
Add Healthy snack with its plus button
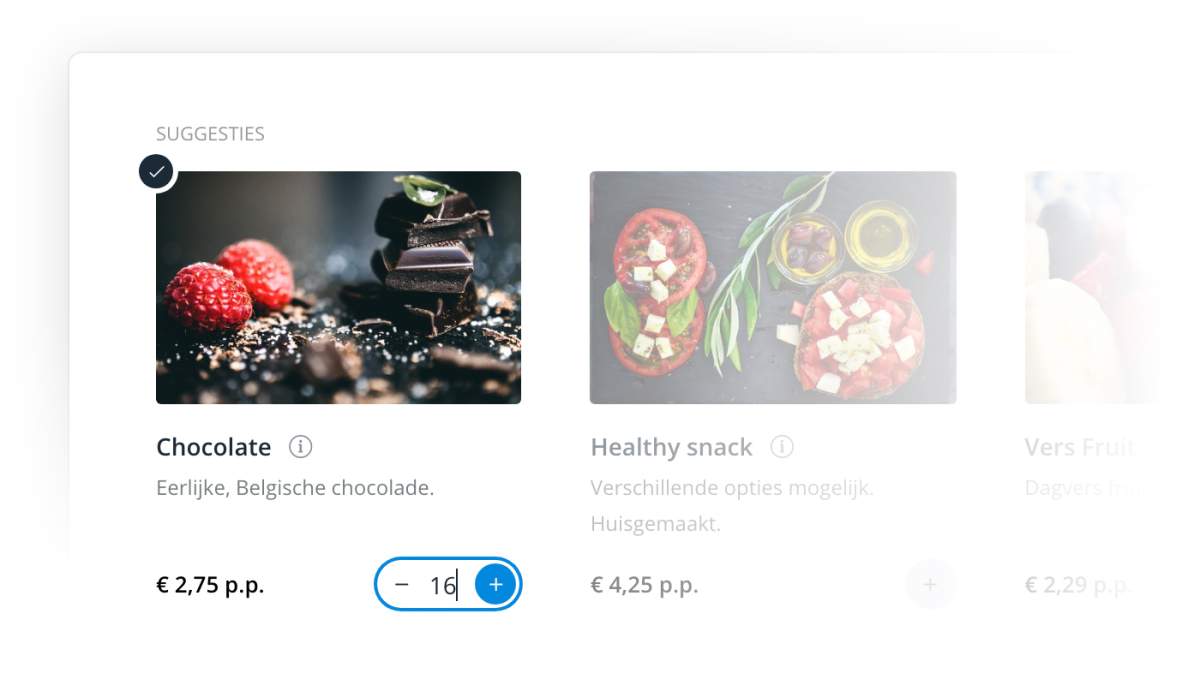930,584
